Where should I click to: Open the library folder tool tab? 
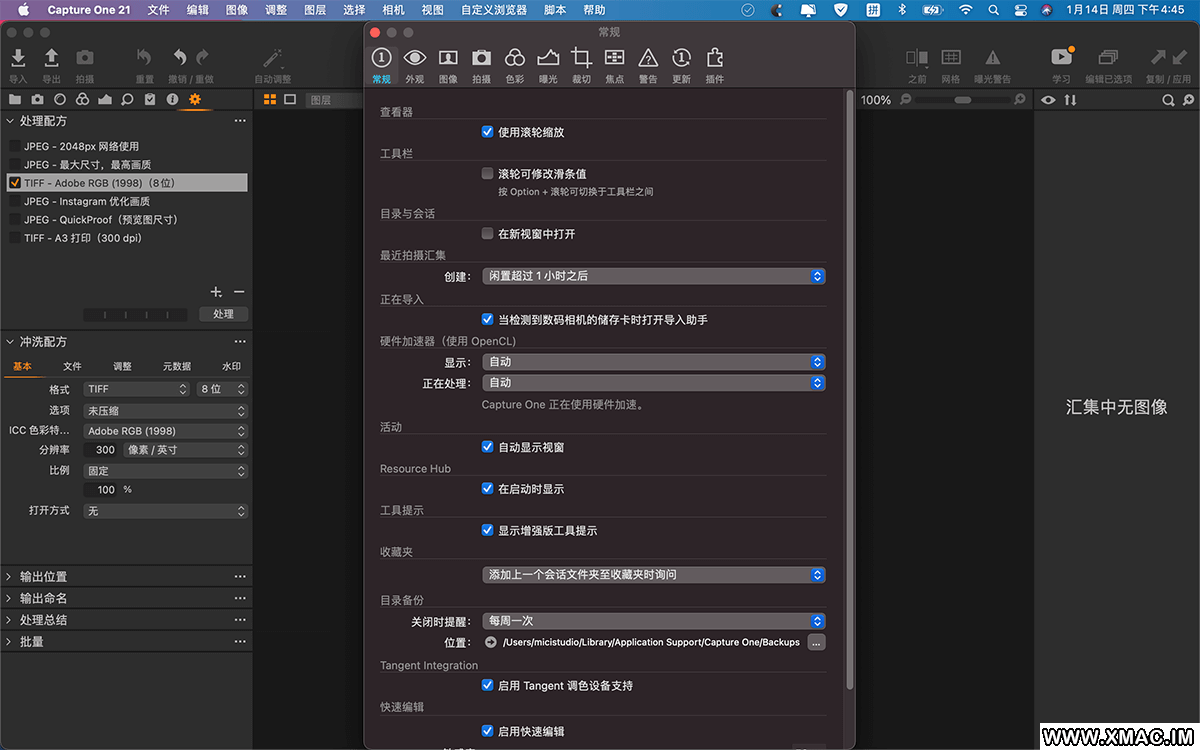[15, 99]
